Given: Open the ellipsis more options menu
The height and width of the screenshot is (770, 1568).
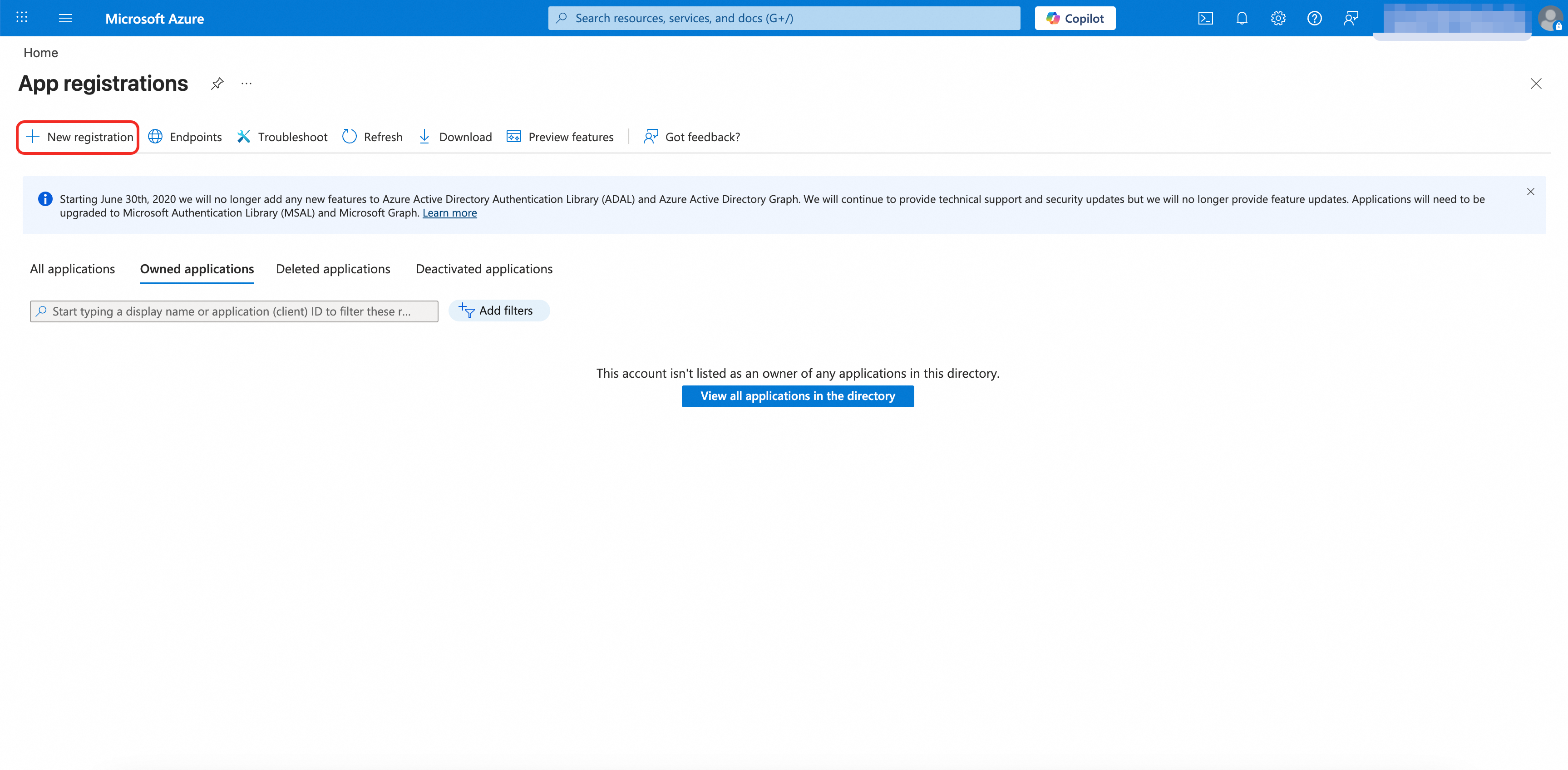Looking at the screenshot, I should tap(246, 84).
